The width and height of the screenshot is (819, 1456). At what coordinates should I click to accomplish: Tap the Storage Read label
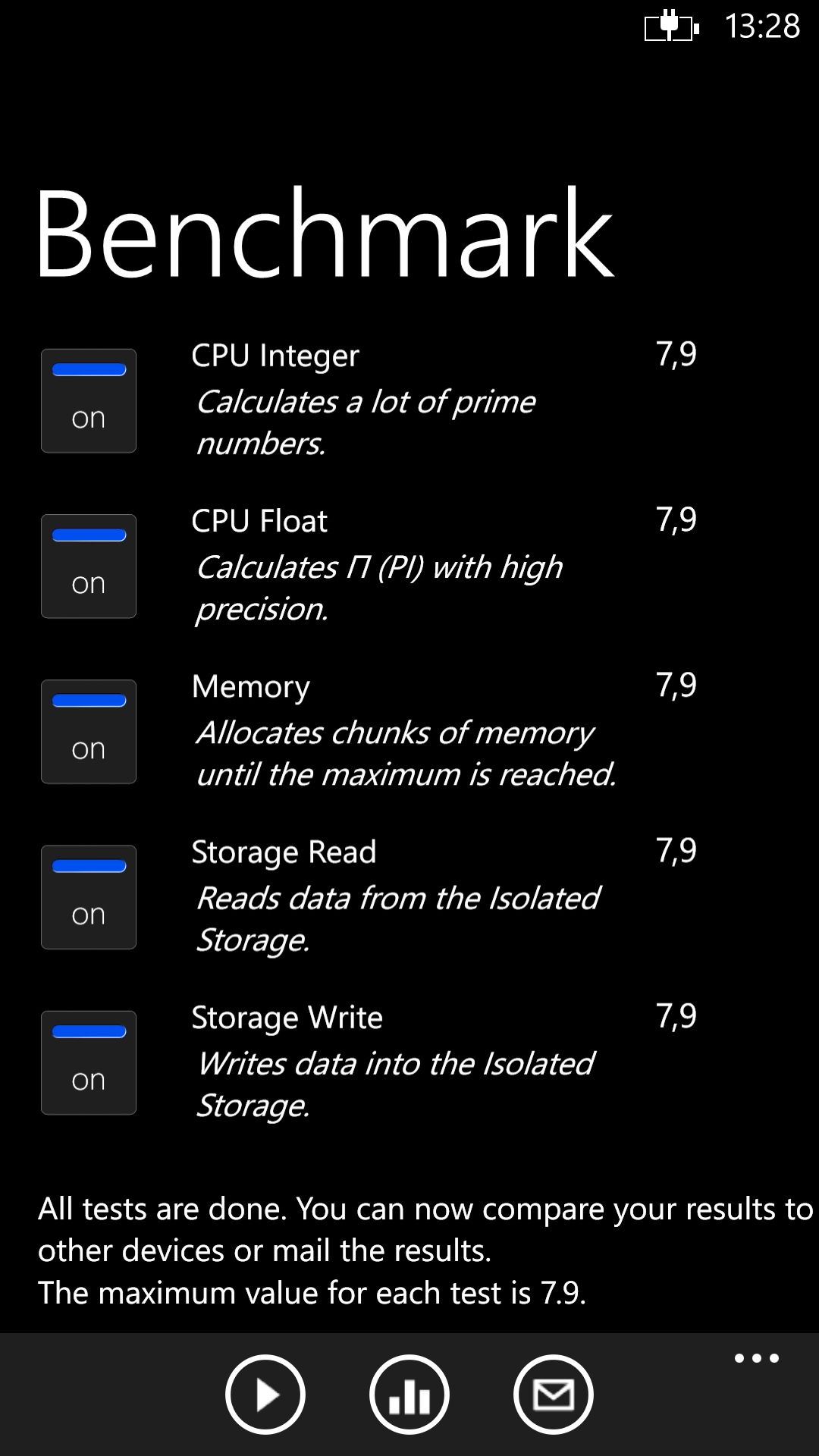284,852
